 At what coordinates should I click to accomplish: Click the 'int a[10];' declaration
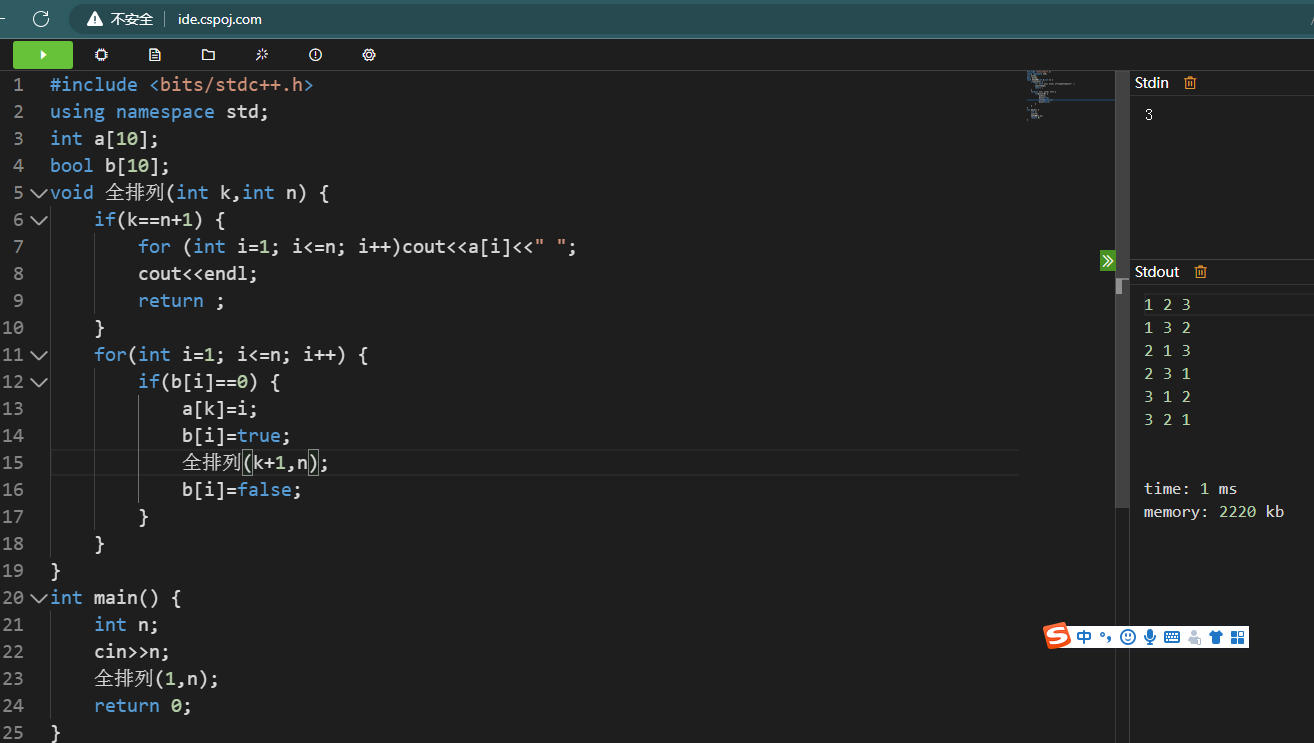[105, 139]
